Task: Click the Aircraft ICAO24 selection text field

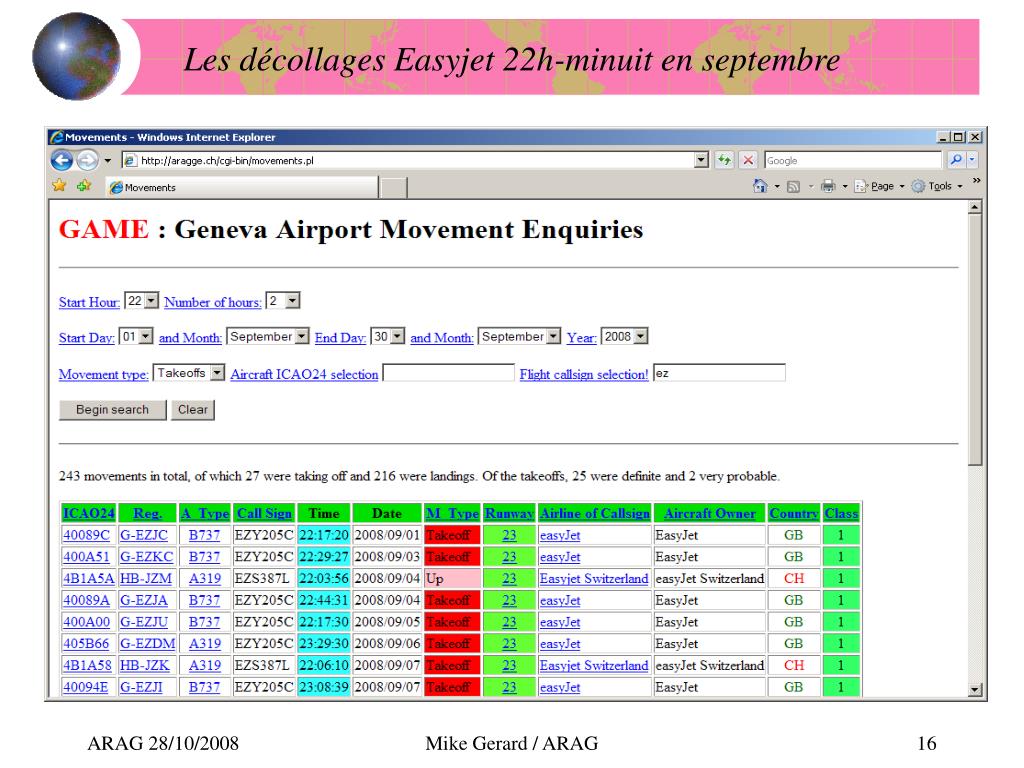Action: tap(449, 373)
